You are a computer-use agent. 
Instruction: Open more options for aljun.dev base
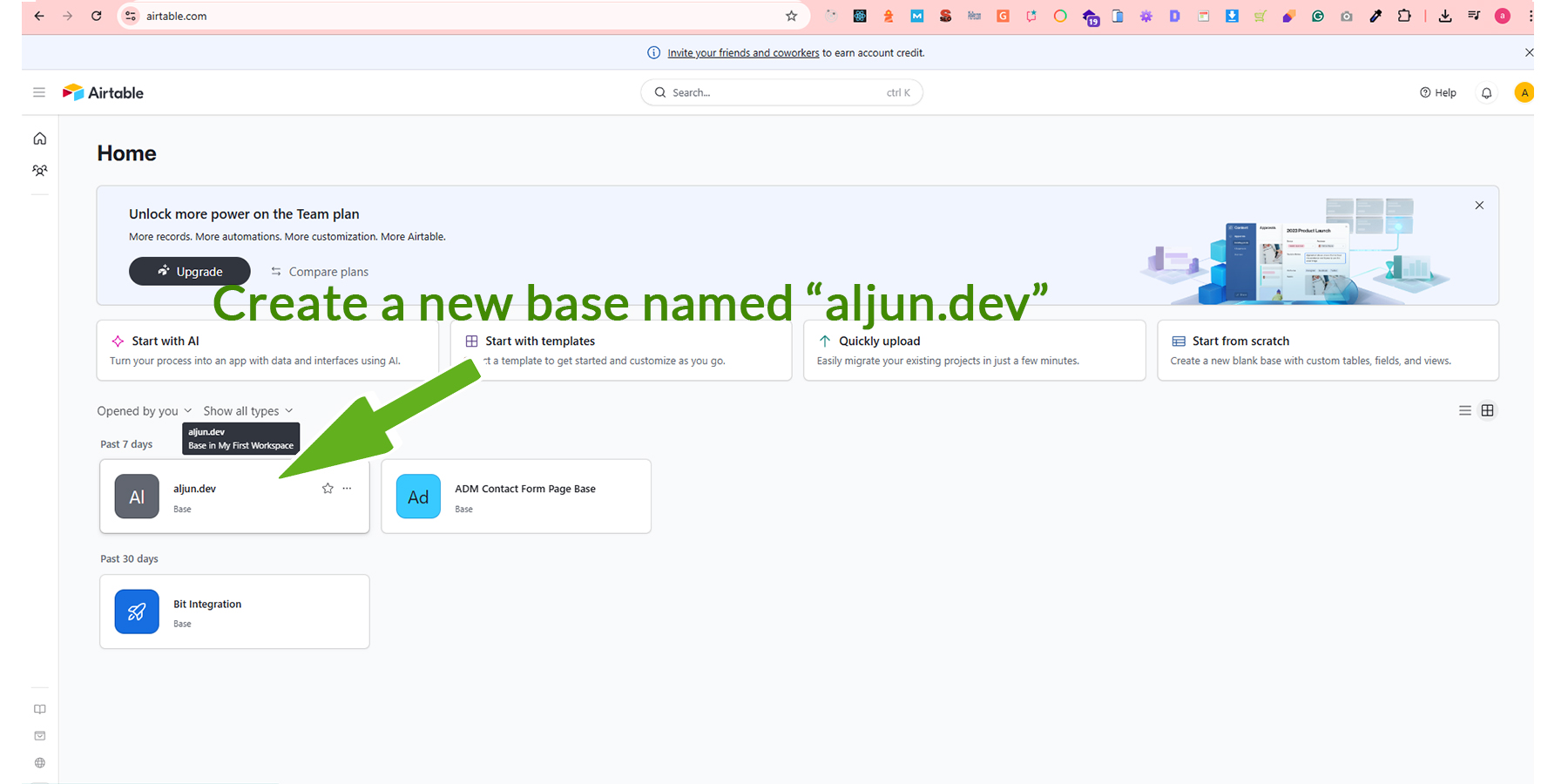tap(348, 489)
